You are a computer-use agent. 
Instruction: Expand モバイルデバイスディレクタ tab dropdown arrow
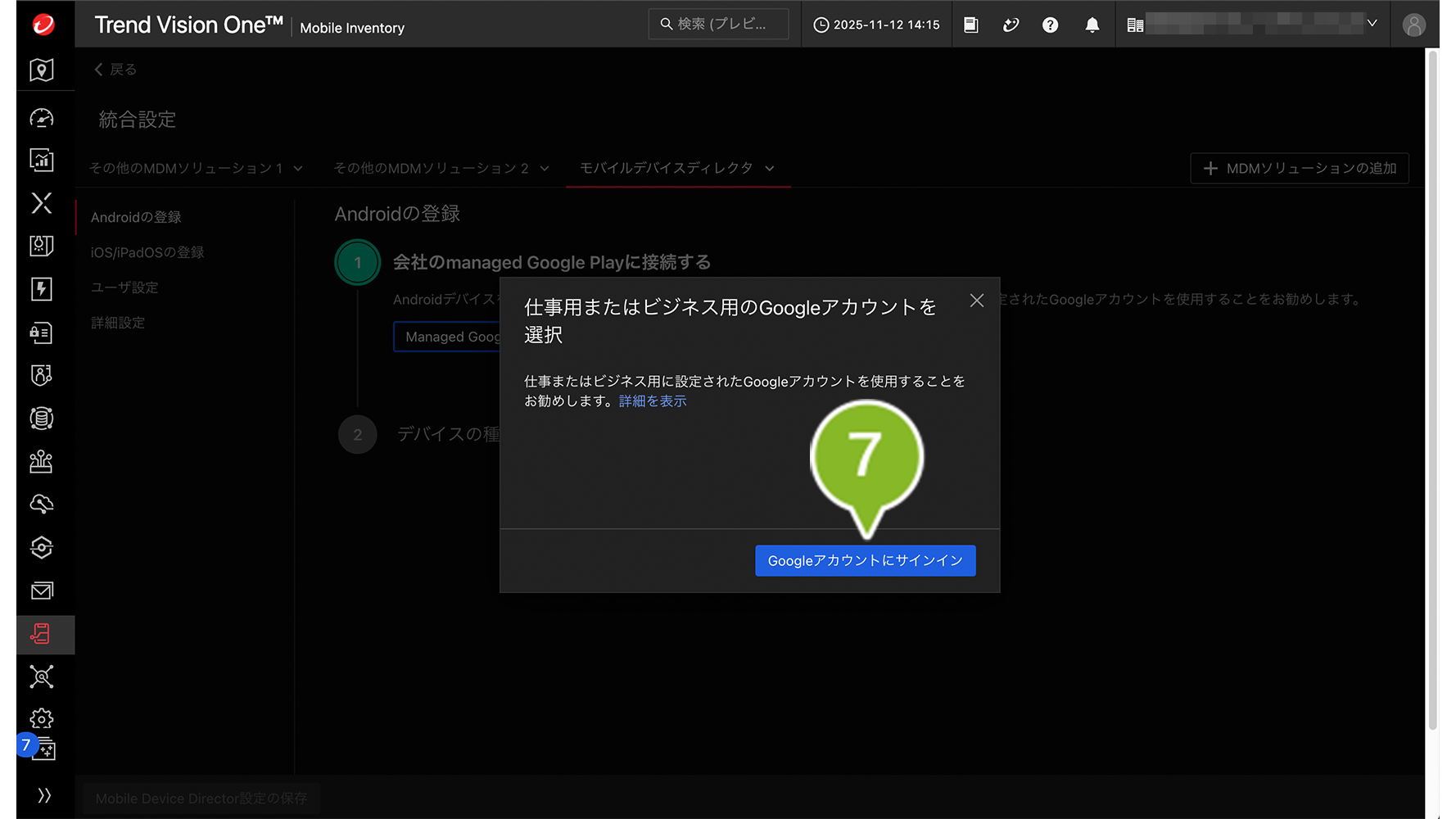pyautogui.click(x=770, y=169)
